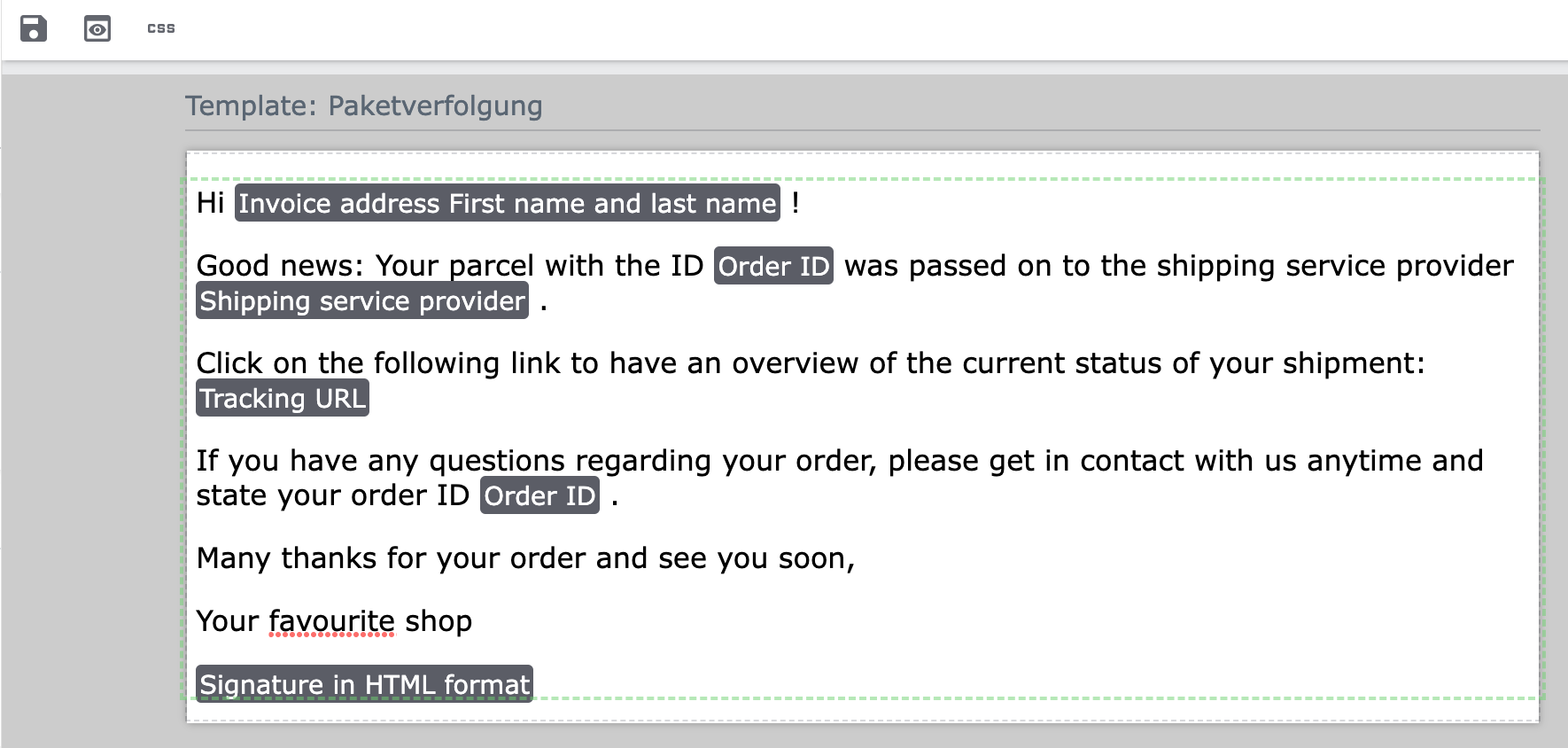Select the Invoice address name variable chip
This screenshot has width=1568, height=748.
pyautogui.click(x=507, y=203)
